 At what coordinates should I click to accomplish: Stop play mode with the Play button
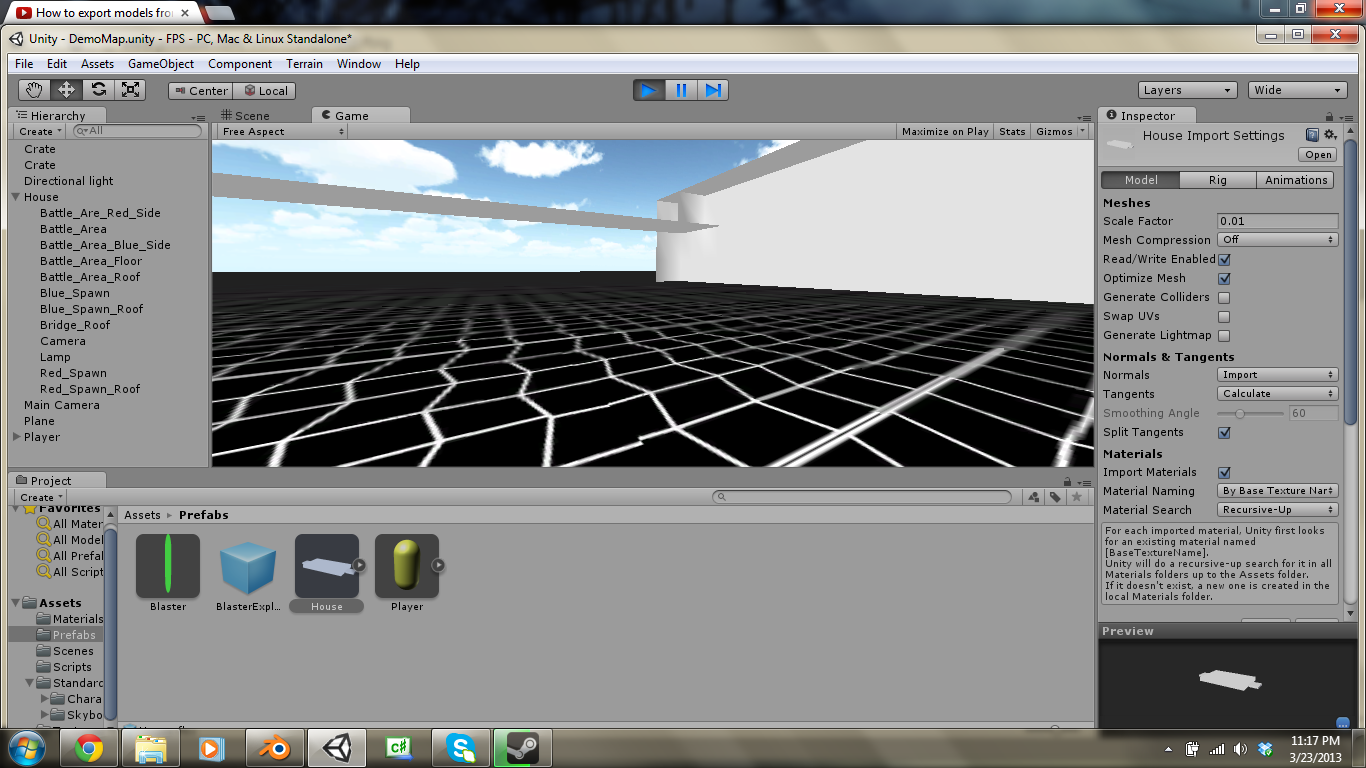coord(649,90)
